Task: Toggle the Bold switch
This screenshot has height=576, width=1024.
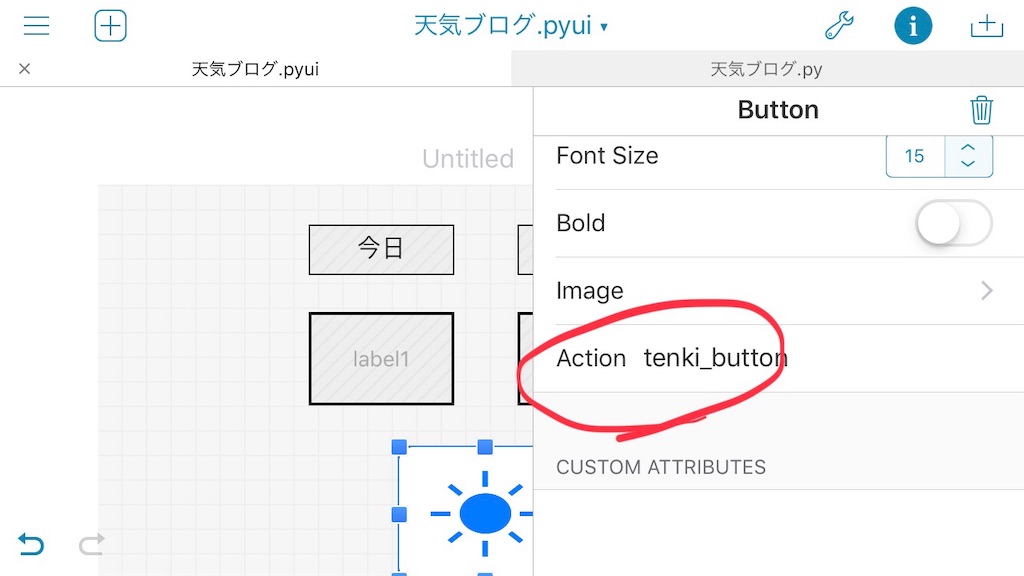Action: pos(953,223)
